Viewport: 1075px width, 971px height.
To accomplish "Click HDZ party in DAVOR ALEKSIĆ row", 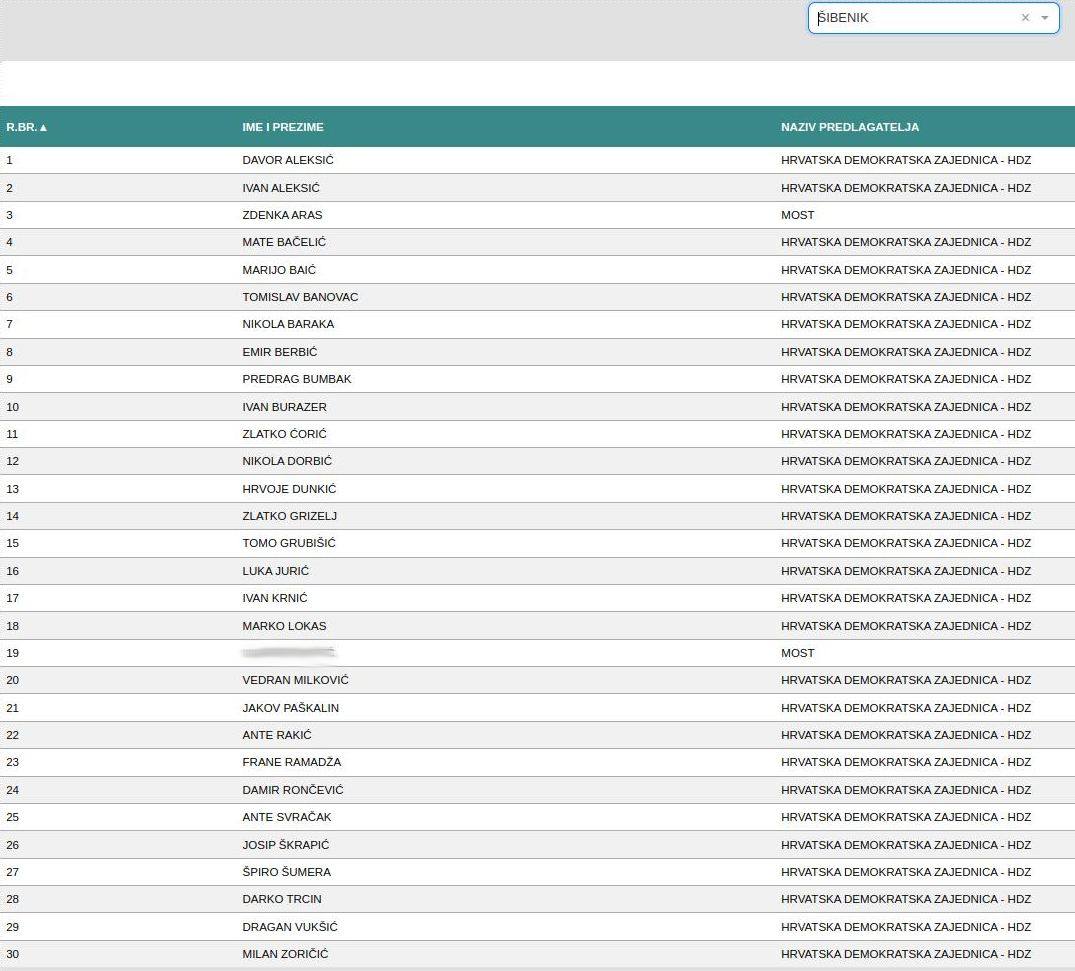I will 906,160.
